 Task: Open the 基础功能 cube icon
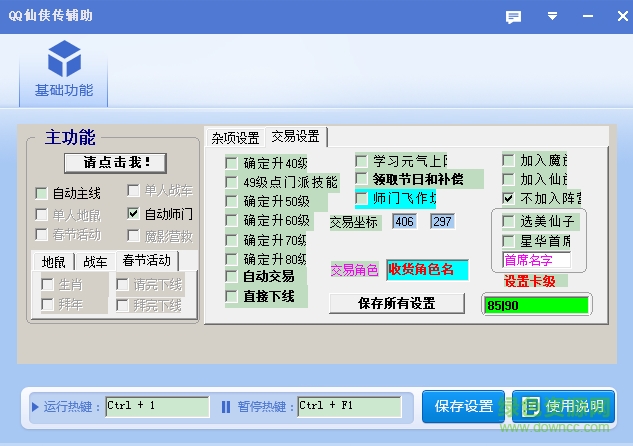pyautogui.click(x=64, y=59)
